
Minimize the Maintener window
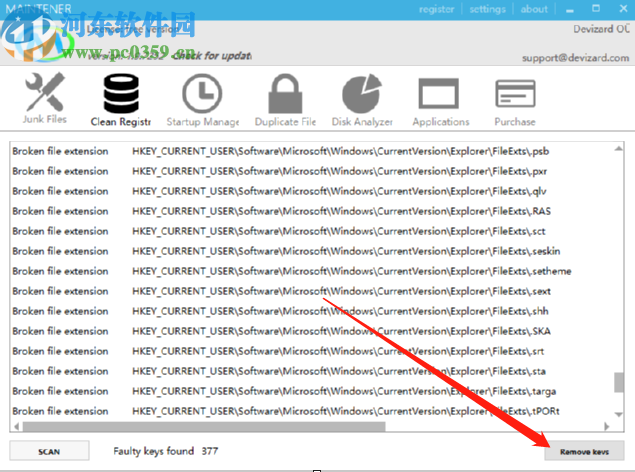tap(570, 9)
